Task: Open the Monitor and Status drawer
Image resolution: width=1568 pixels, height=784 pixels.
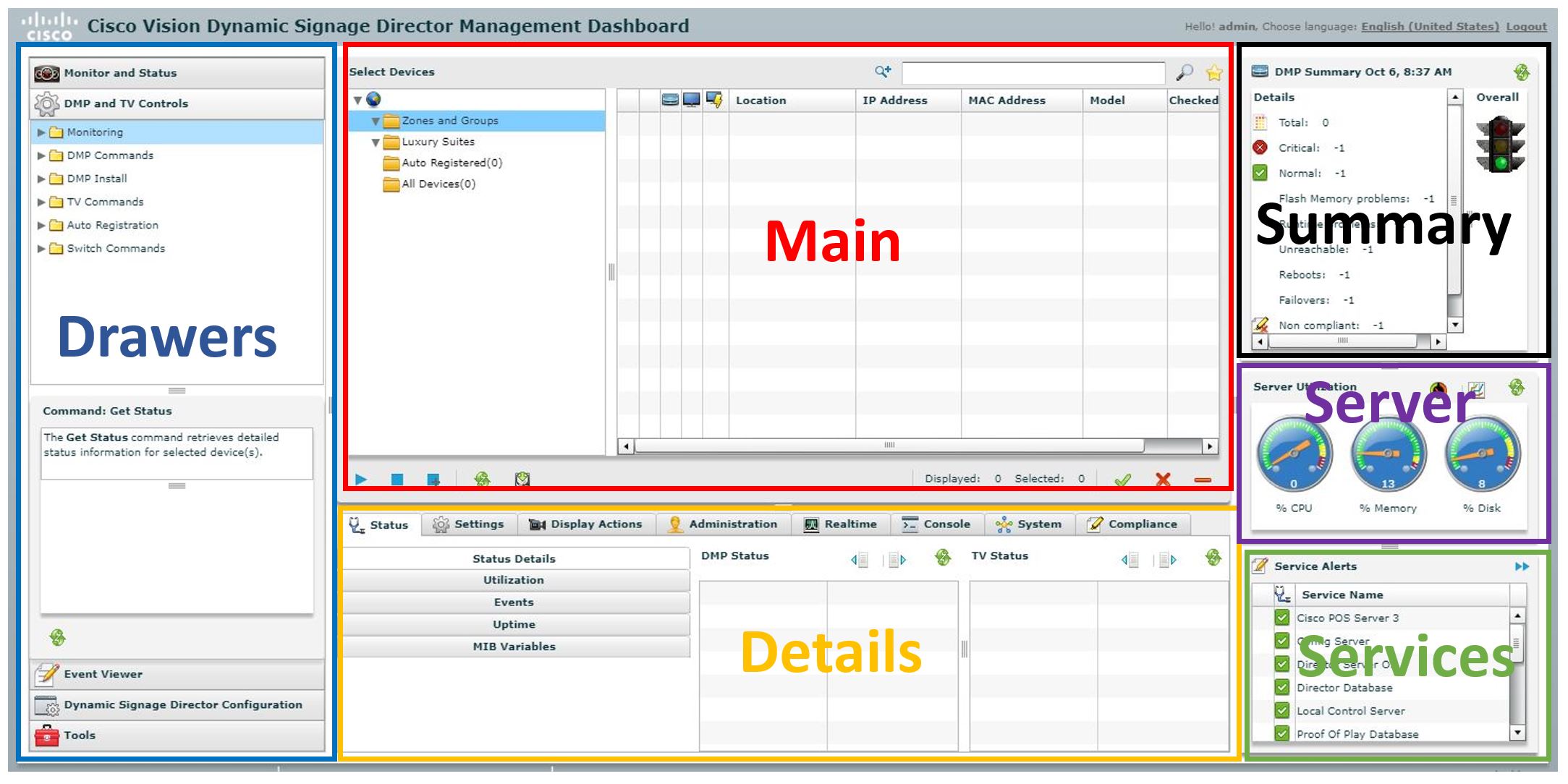Action: (x=177, y=73)
